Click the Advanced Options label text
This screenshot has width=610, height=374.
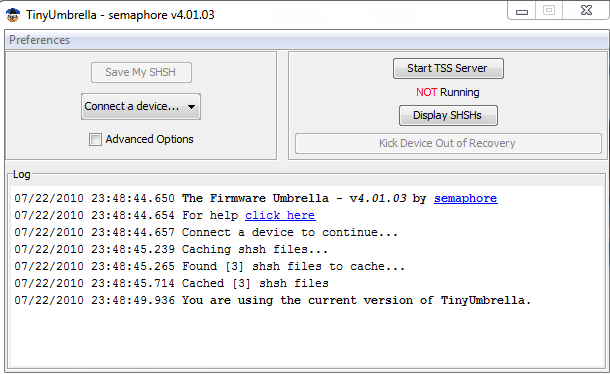(x=149, y=139)
